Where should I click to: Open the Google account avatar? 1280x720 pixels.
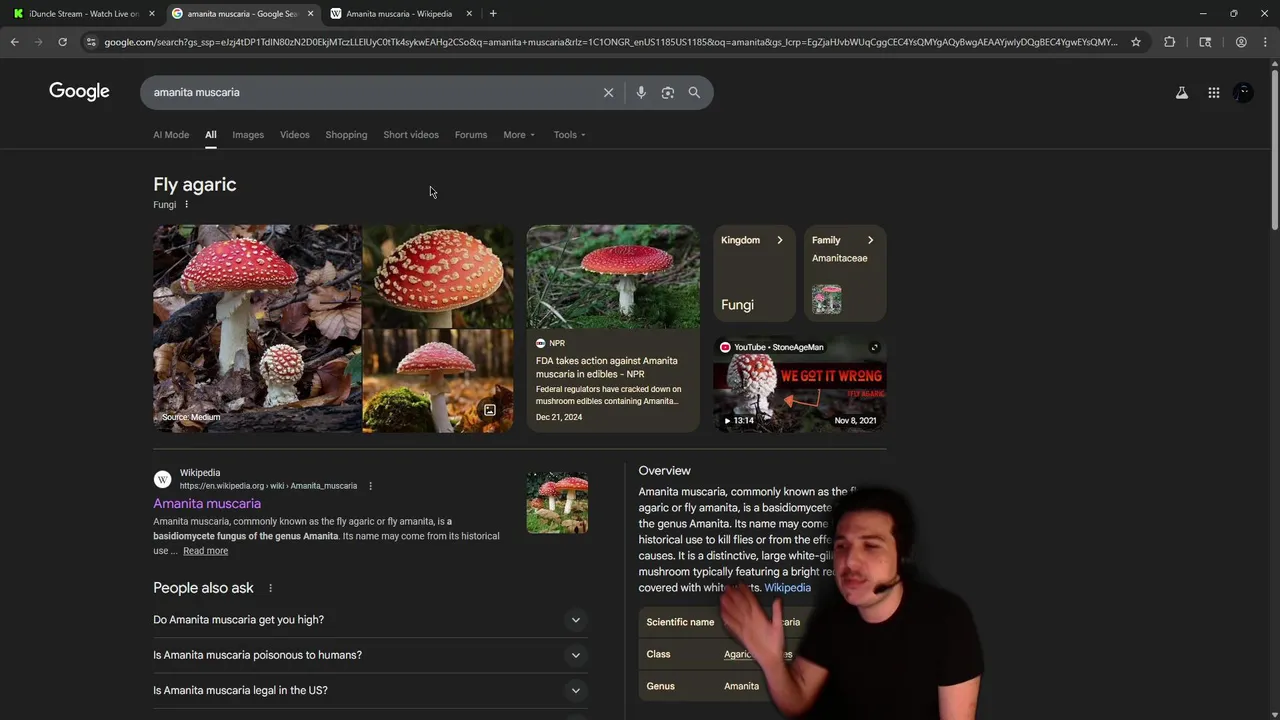click(x=1243, y=92)
